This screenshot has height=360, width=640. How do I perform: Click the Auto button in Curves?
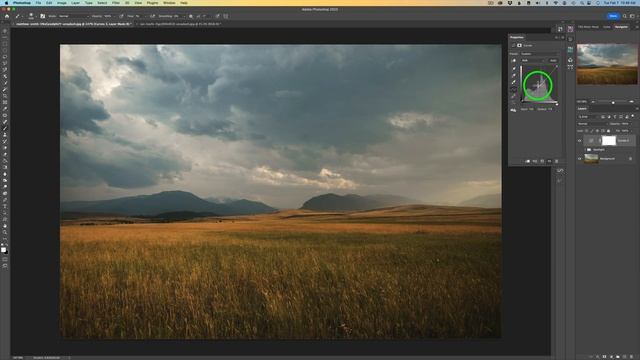point(553,60)
